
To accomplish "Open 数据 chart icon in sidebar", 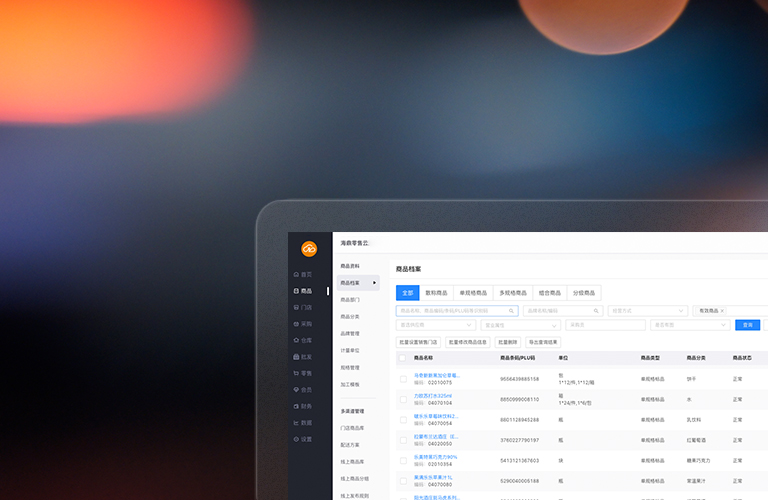I will click(x=296, y=423).
